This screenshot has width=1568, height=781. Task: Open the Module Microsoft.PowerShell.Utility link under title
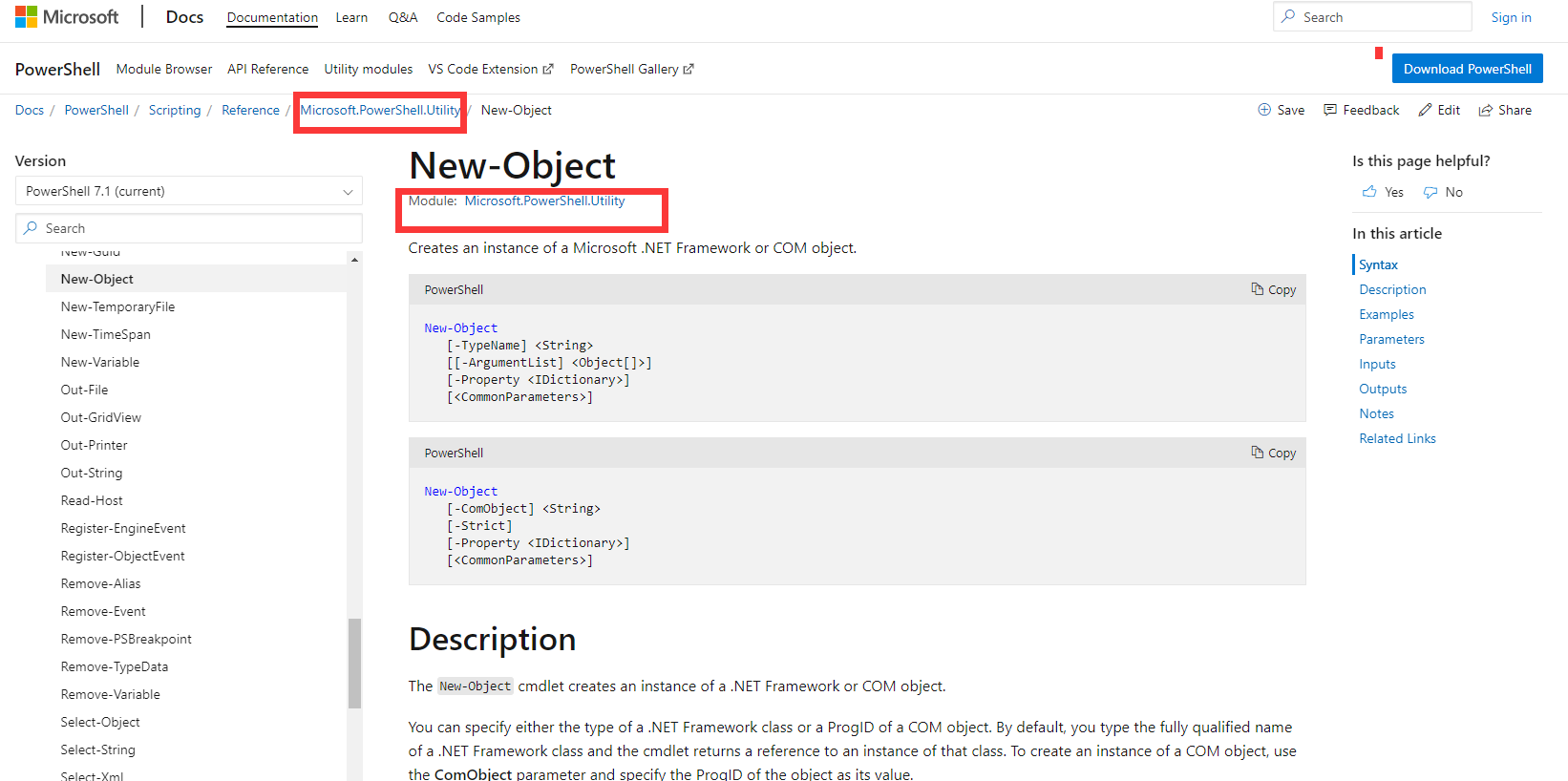(x=544, y=201)
